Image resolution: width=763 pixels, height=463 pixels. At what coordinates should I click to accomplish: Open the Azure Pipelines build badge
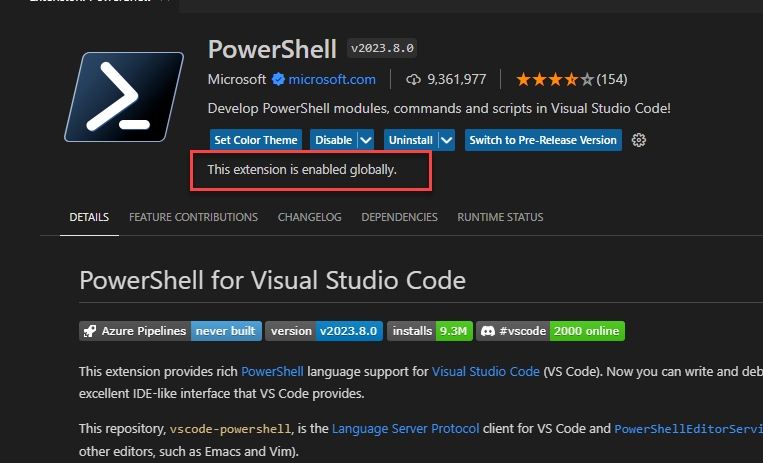pos(170,331)
